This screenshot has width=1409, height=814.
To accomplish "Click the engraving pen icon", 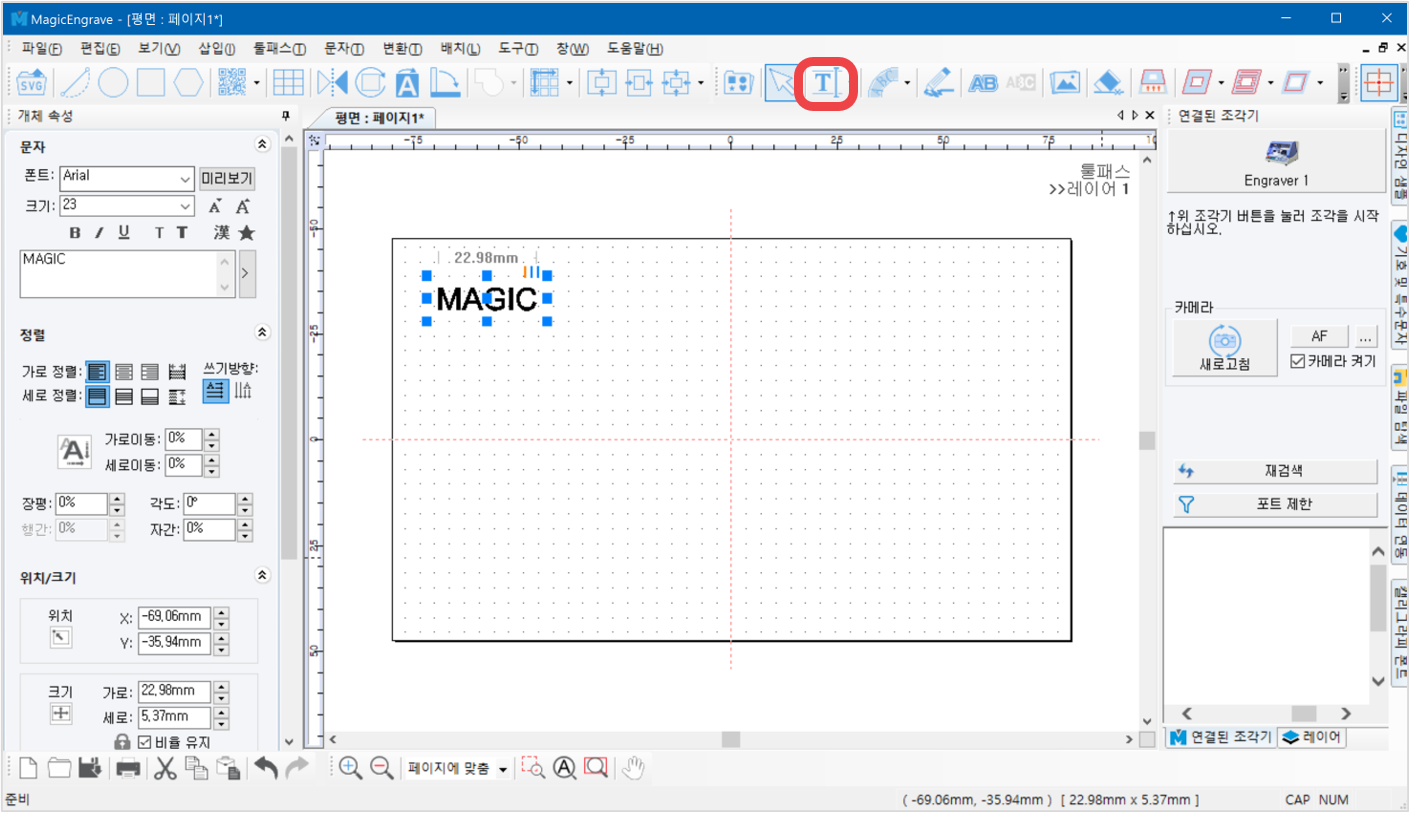I will pos(938,83).
